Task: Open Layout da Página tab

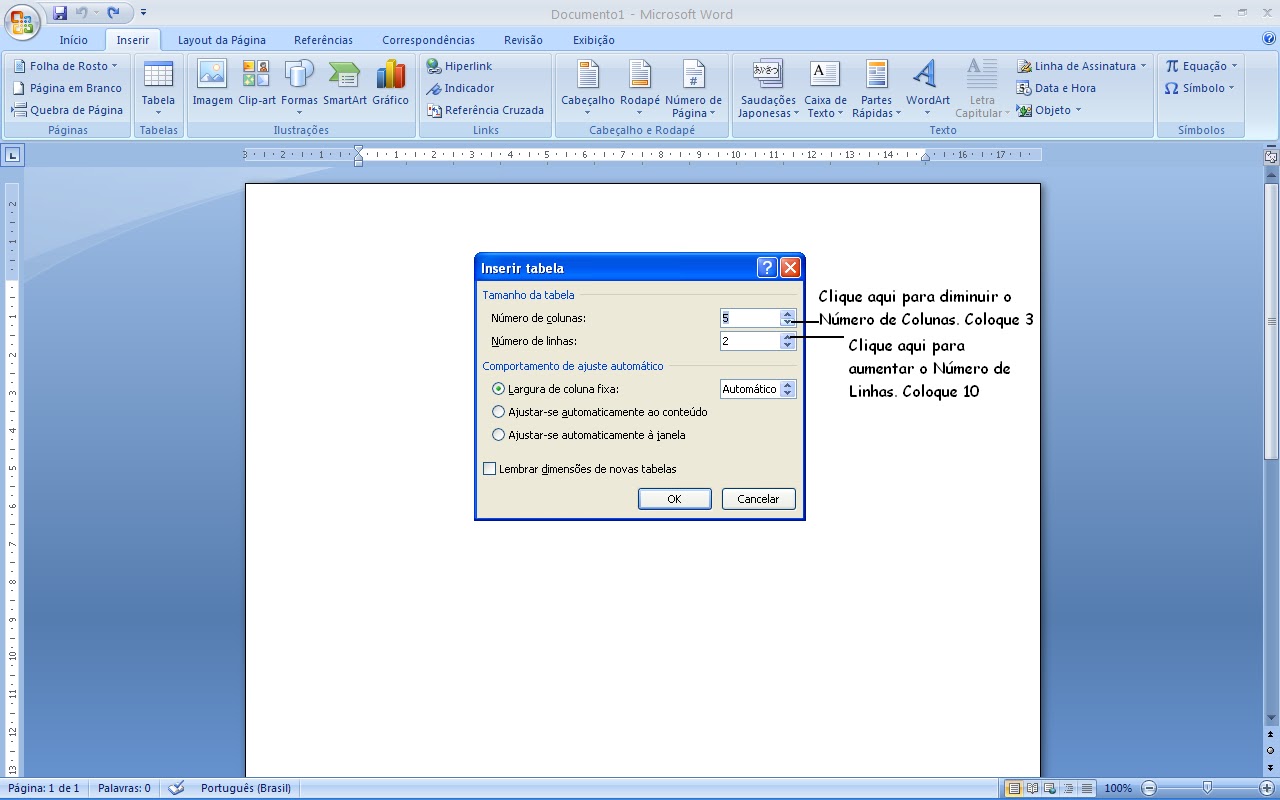Action: coord(222,40)
